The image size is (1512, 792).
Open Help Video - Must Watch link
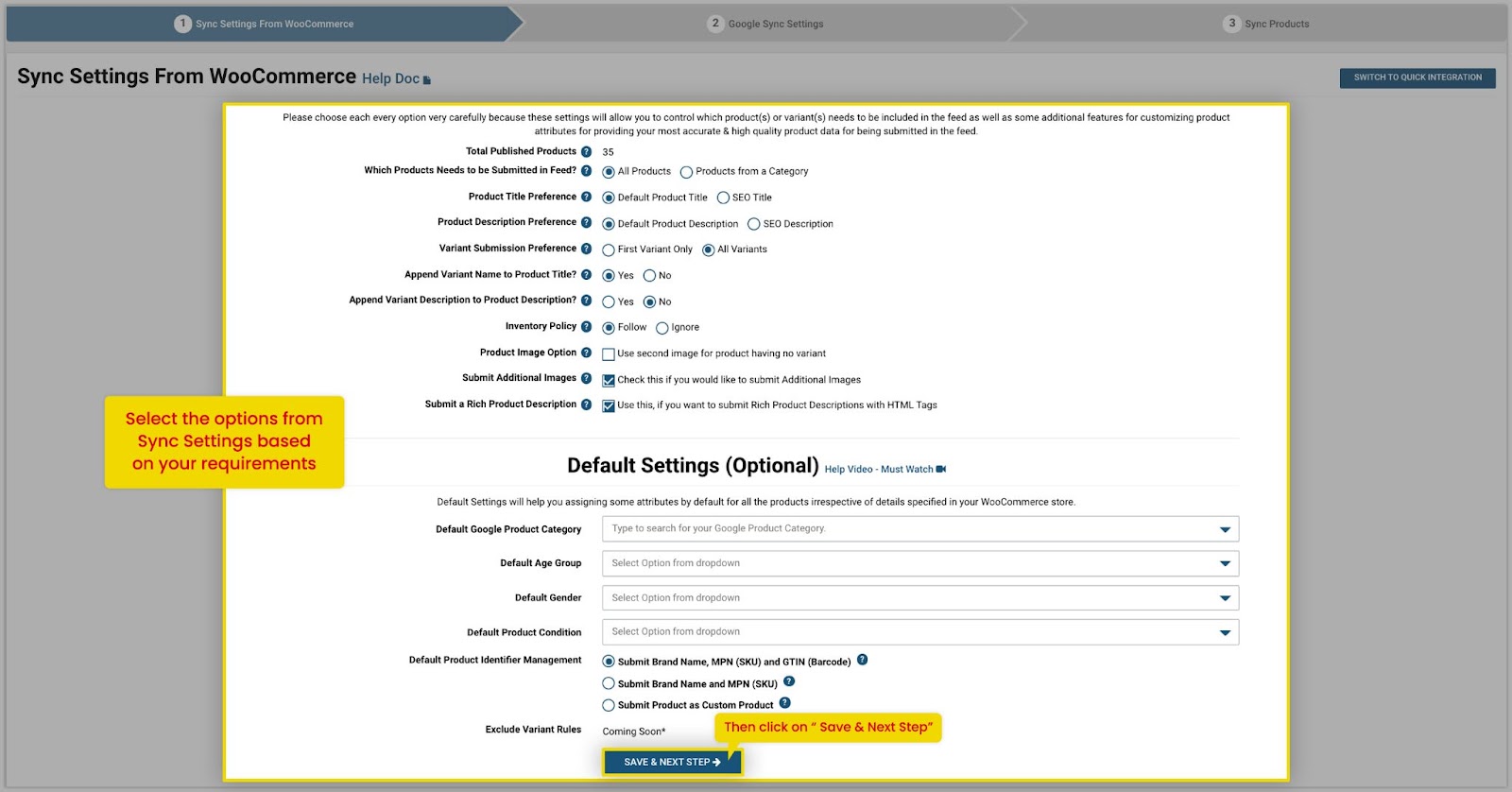pos(879,469)
